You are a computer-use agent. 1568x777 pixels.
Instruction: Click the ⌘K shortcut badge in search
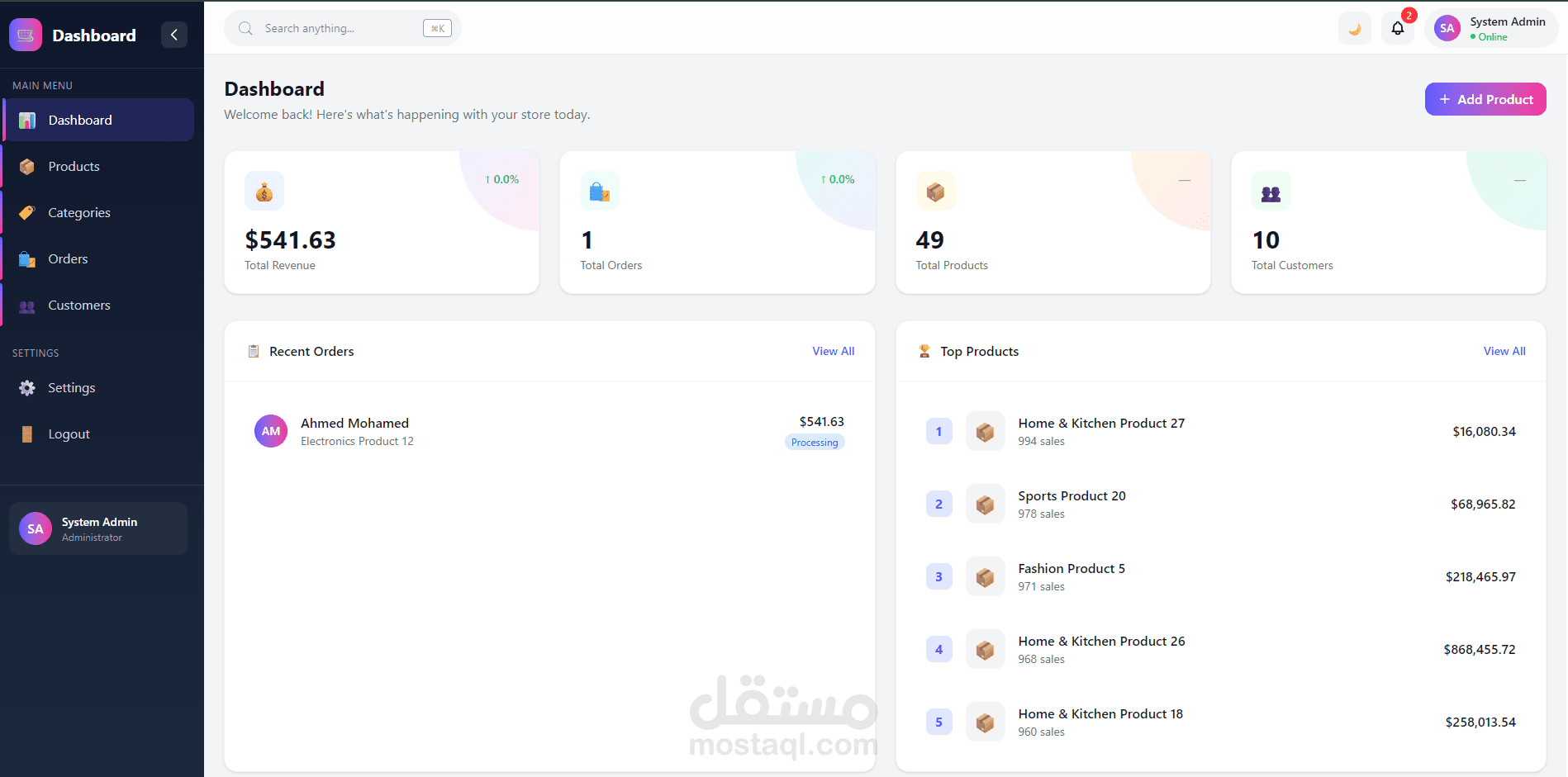pyautogui.click(x=437, y=28)
